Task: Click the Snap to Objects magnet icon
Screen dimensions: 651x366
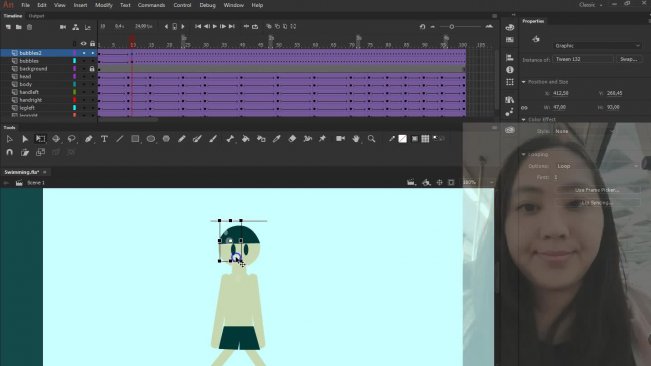Action: click(x=10, y=152)
